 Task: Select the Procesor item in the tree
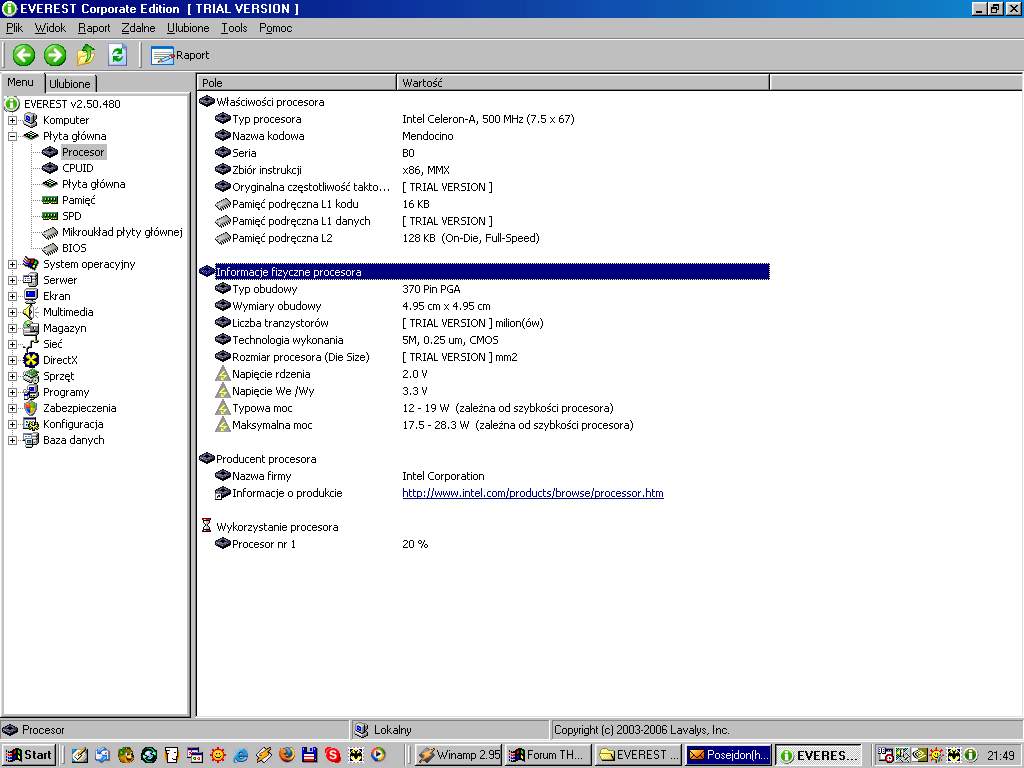(83, 152)
